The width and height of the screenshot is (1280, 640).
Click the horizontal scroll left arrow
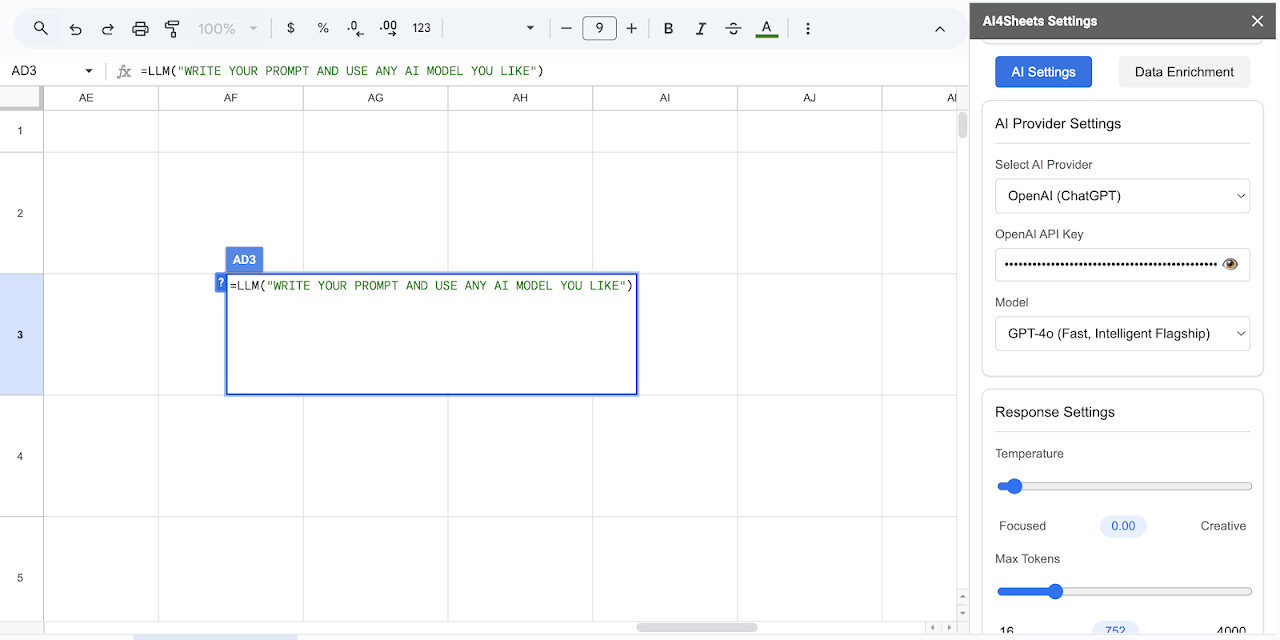tap(933, 628)
